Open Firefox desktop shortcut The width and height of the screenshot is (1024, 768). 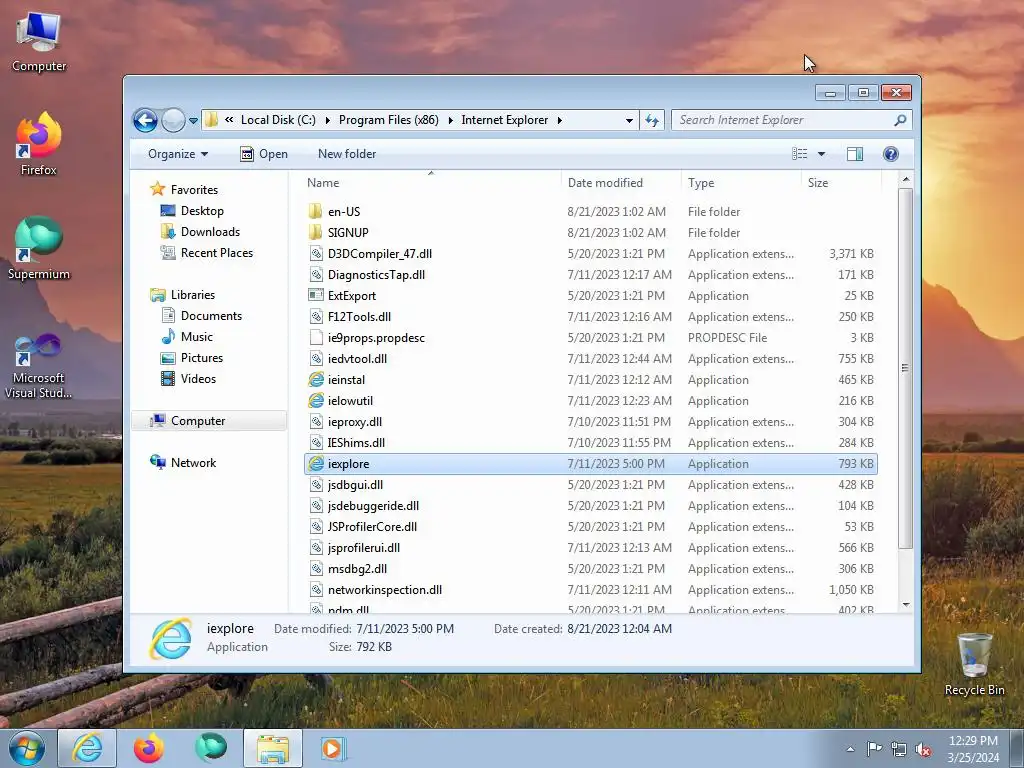coord(39,144)
